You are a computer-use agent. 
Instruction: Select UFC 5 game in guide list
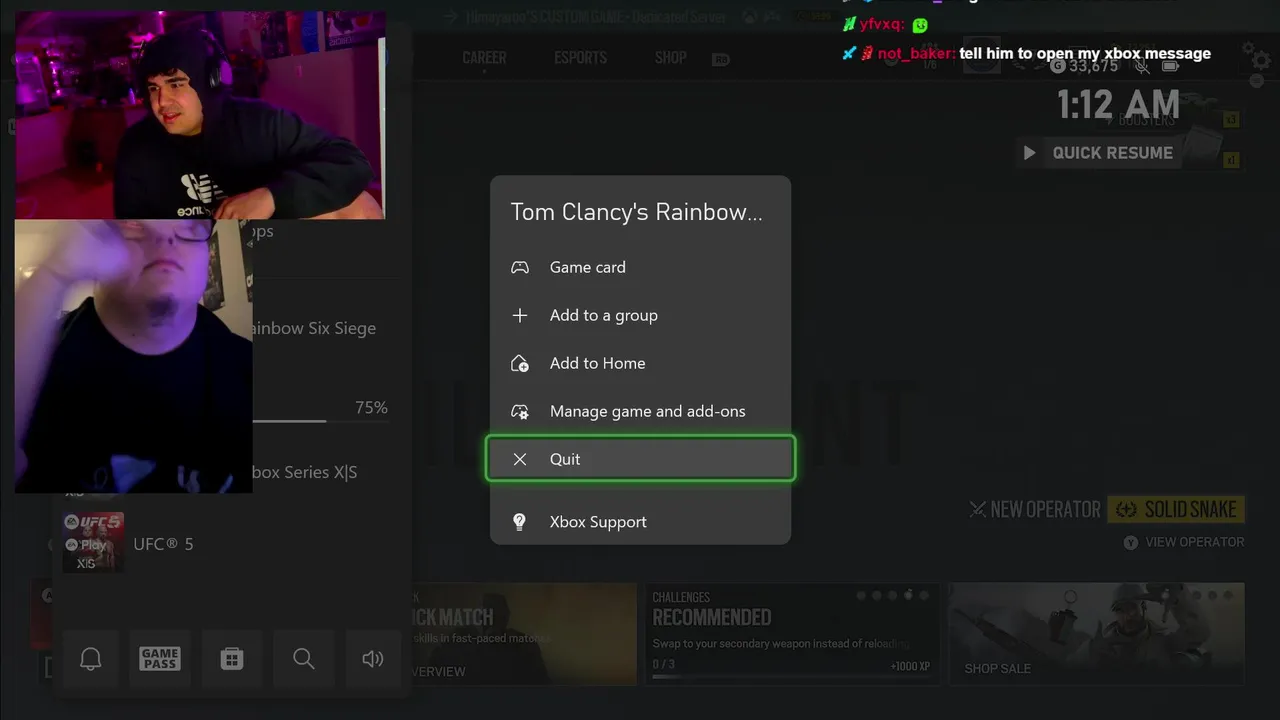coord(230,543)
